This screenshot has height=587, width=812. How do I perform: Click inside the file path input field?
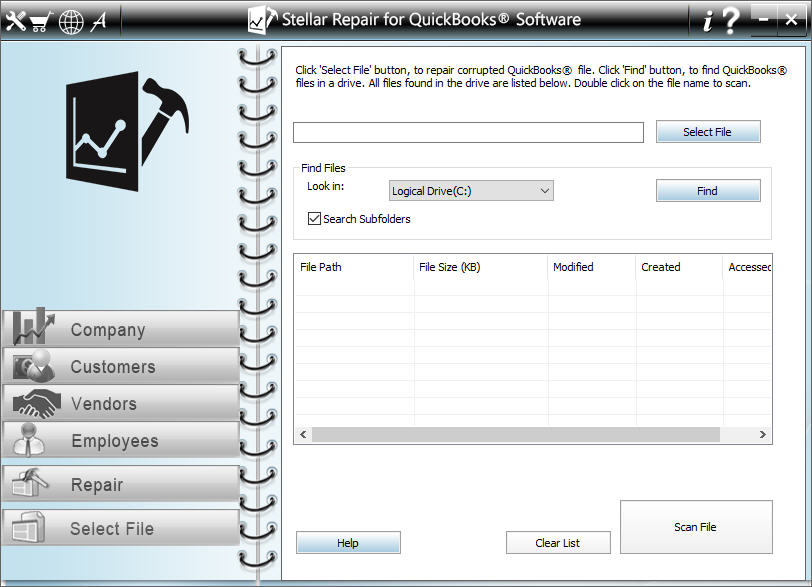[x=467, y=131]
